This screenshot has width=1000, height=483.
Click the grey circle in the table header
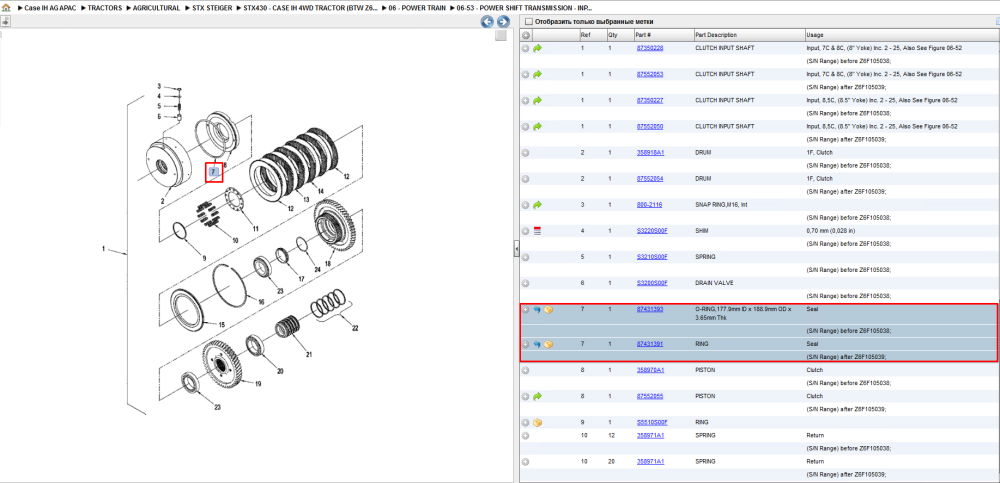526,35
